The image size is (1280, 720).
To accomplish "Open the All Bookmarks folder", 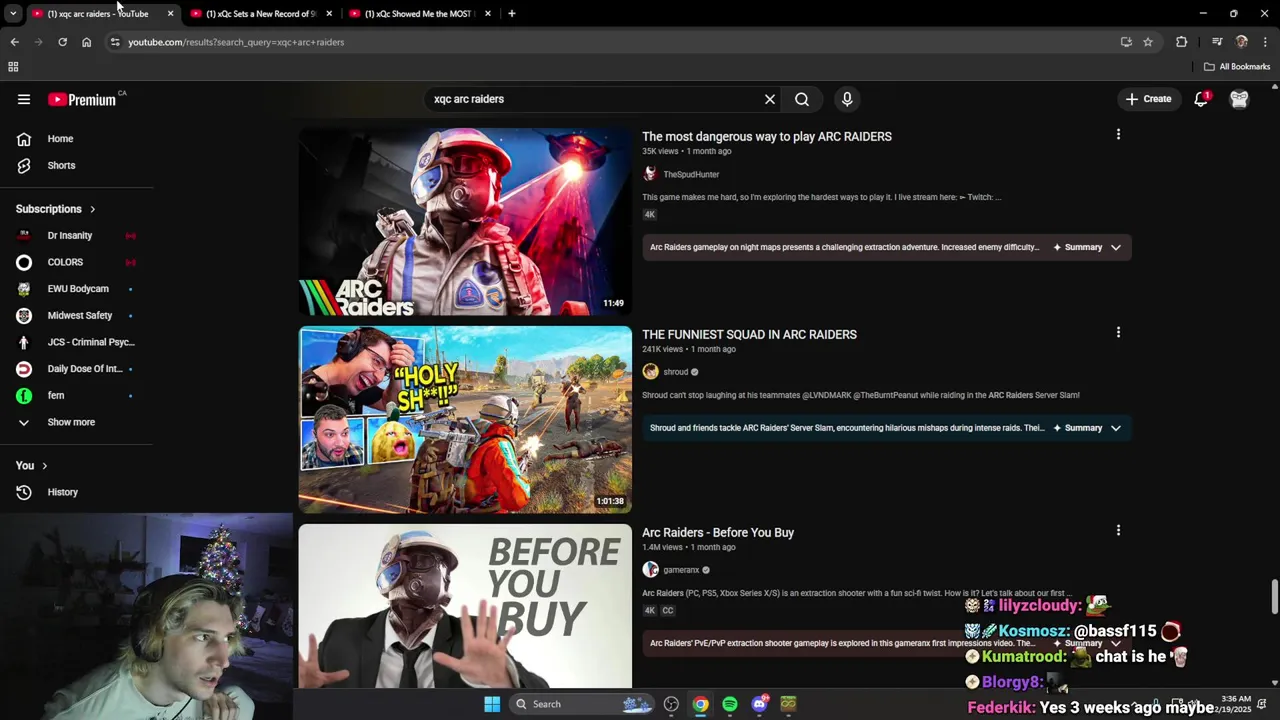I will [x=1237, y=67].
